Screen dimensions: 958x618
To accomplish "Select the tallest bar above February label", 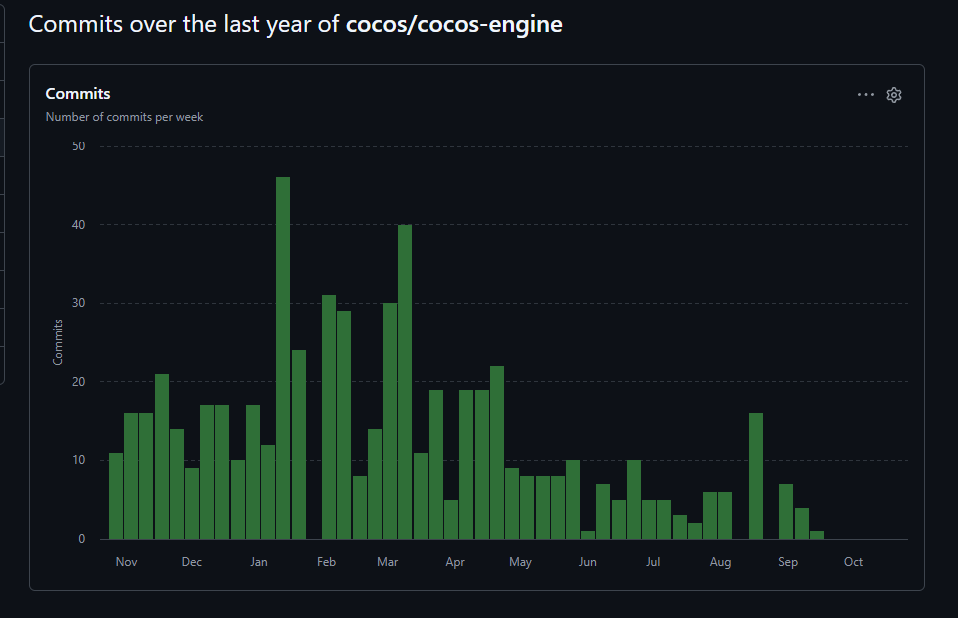I will click(329, 417).
